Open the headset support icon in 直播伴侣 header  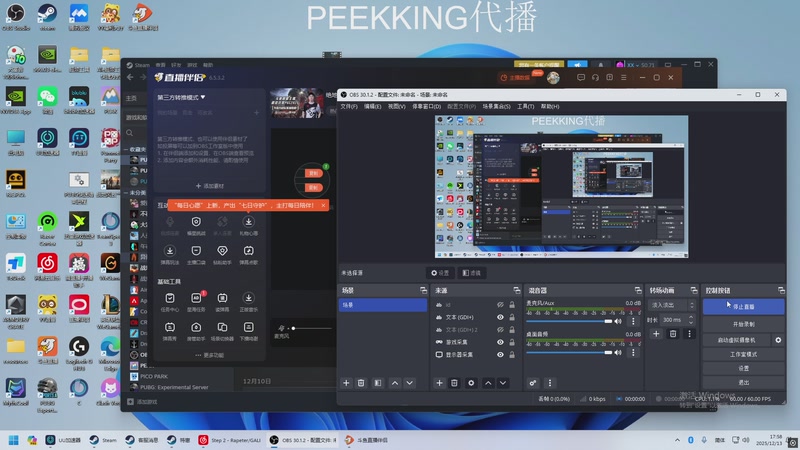[x=595, y=78]
